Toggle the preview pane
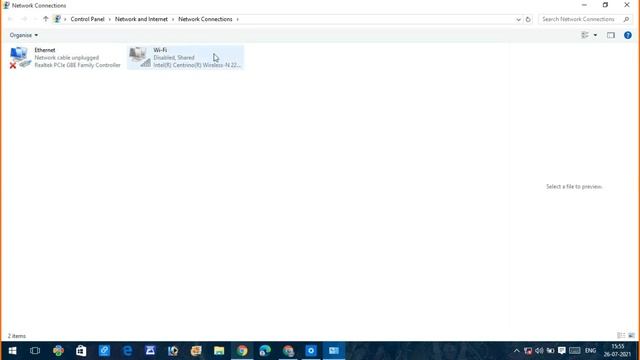The width and height of the screenshot is (640, 360). point(611,36)
